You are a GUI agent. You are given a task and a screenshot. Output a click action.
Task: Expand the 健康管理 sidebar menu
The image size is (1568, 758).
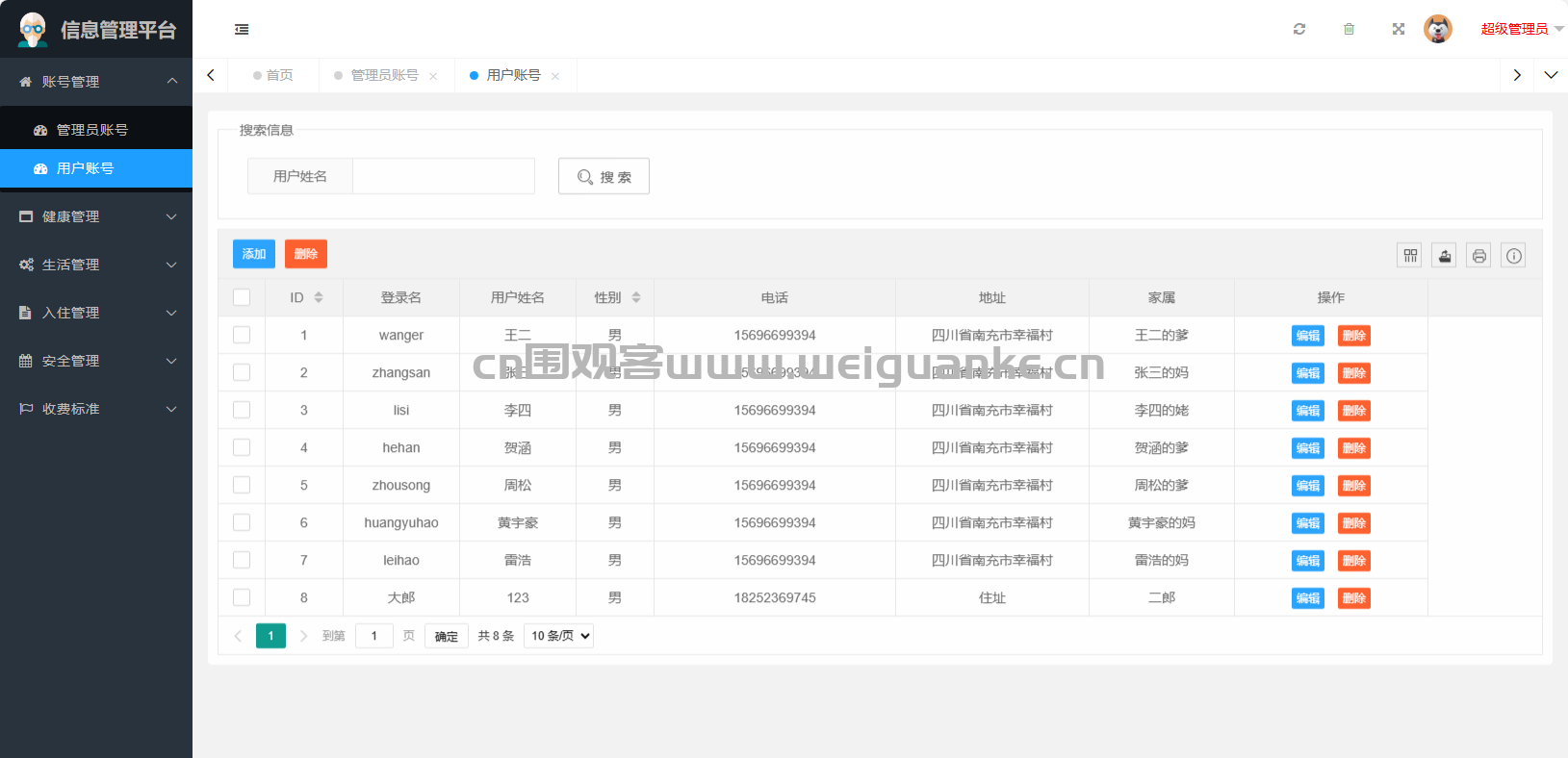click(x=96, y=216)
